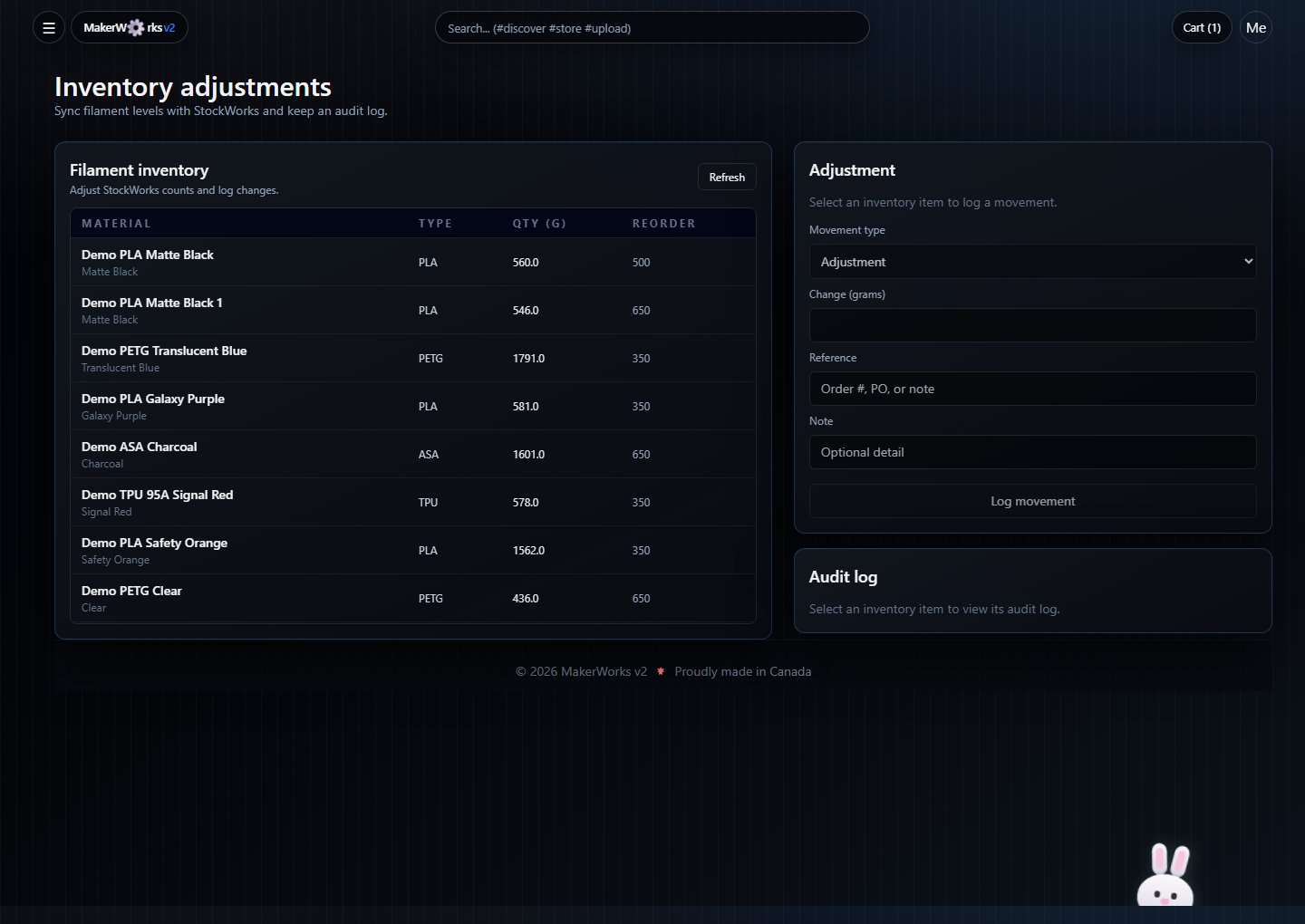Image resolution: width=1305 pixels, height=924 pixels.
Task: Select the Demo PLA Matte Black row
Action: 413,262
